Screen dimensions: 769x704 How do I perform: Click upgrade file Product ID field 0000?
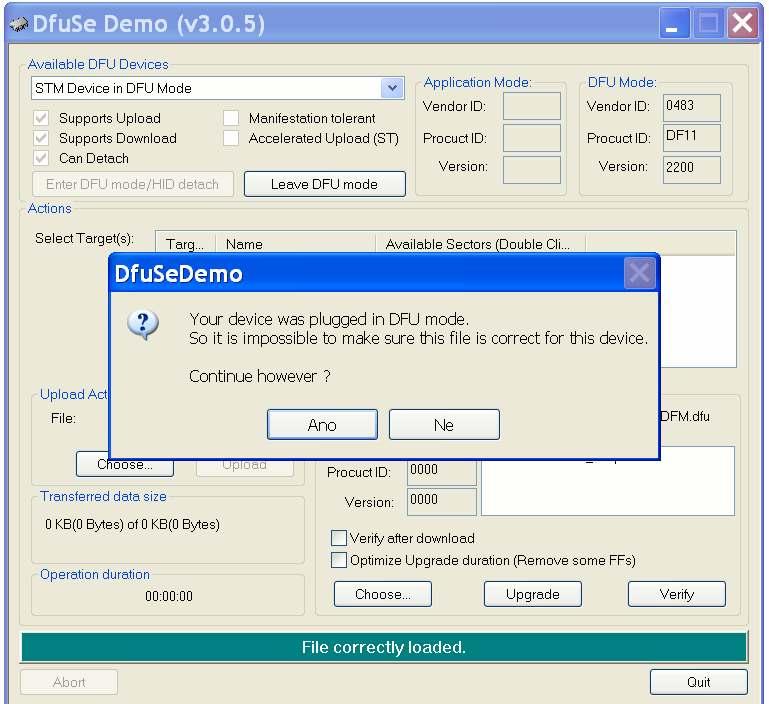[441, 473]
